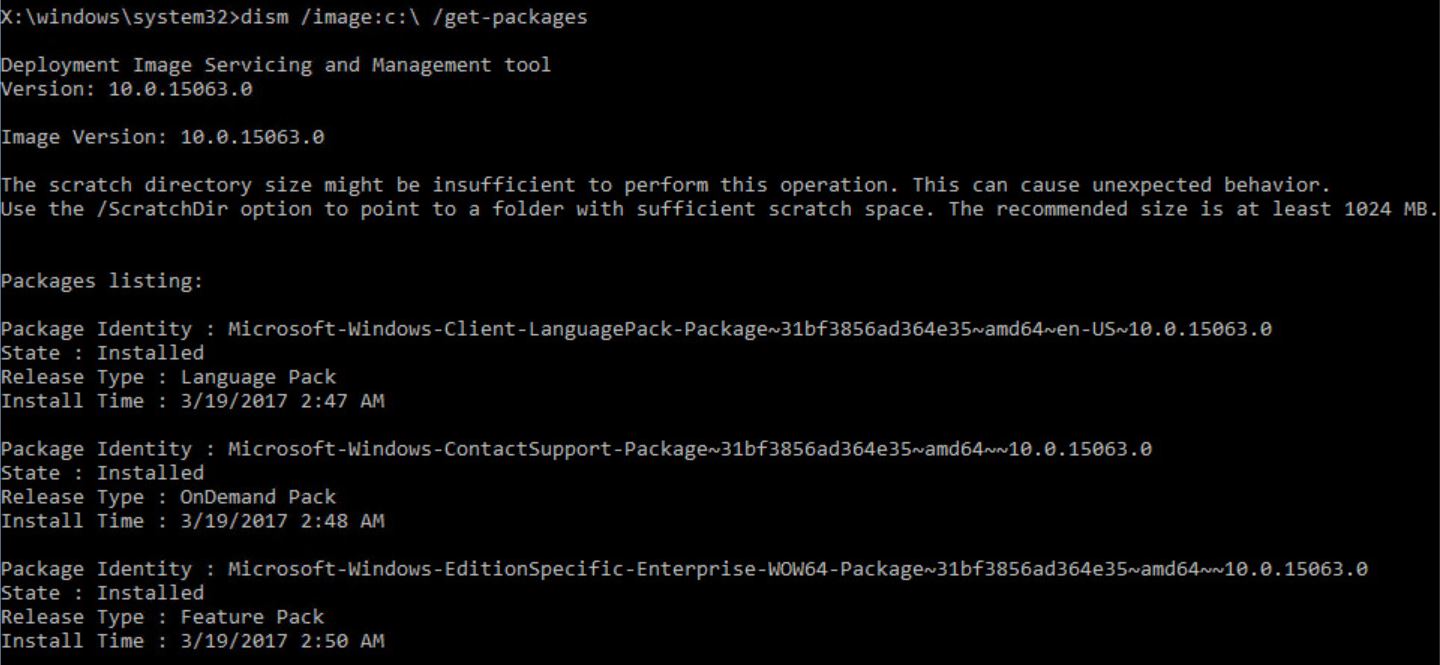Click the 'Packages listing:' text

pyautogui.click(x=102, y=281)
